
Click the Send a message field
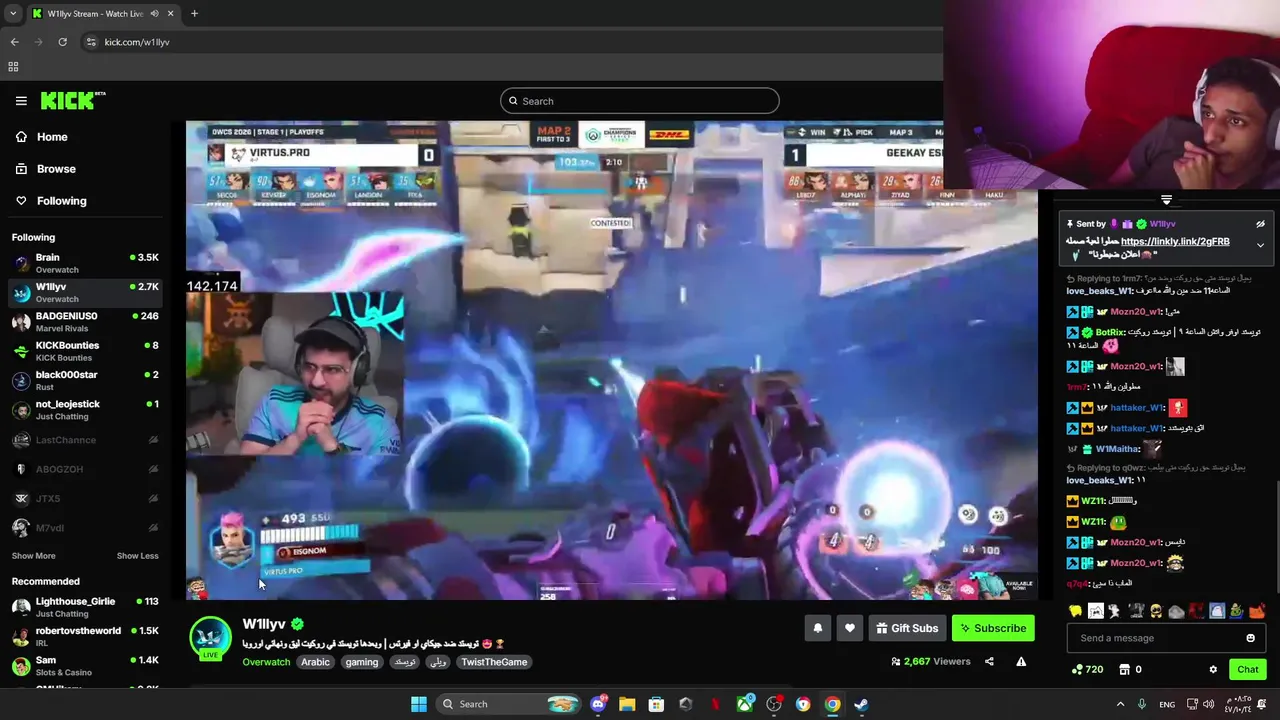tap(1156, 638)
